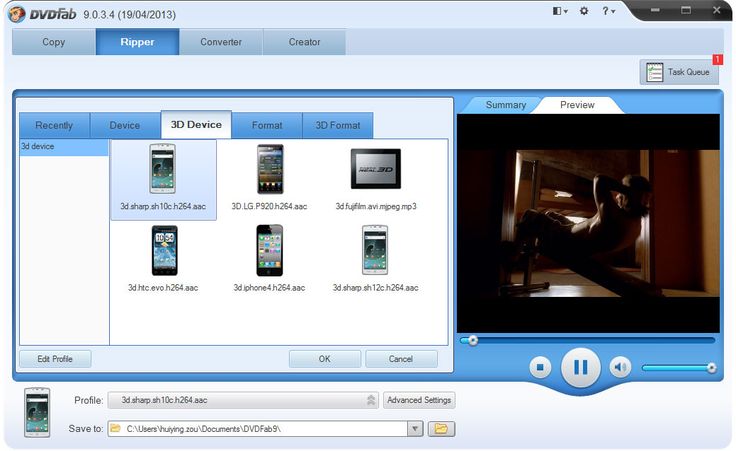
Task: Click the Profile field showing 3d.sharp.sh10c.h264.aac
Action: (243, 400)
